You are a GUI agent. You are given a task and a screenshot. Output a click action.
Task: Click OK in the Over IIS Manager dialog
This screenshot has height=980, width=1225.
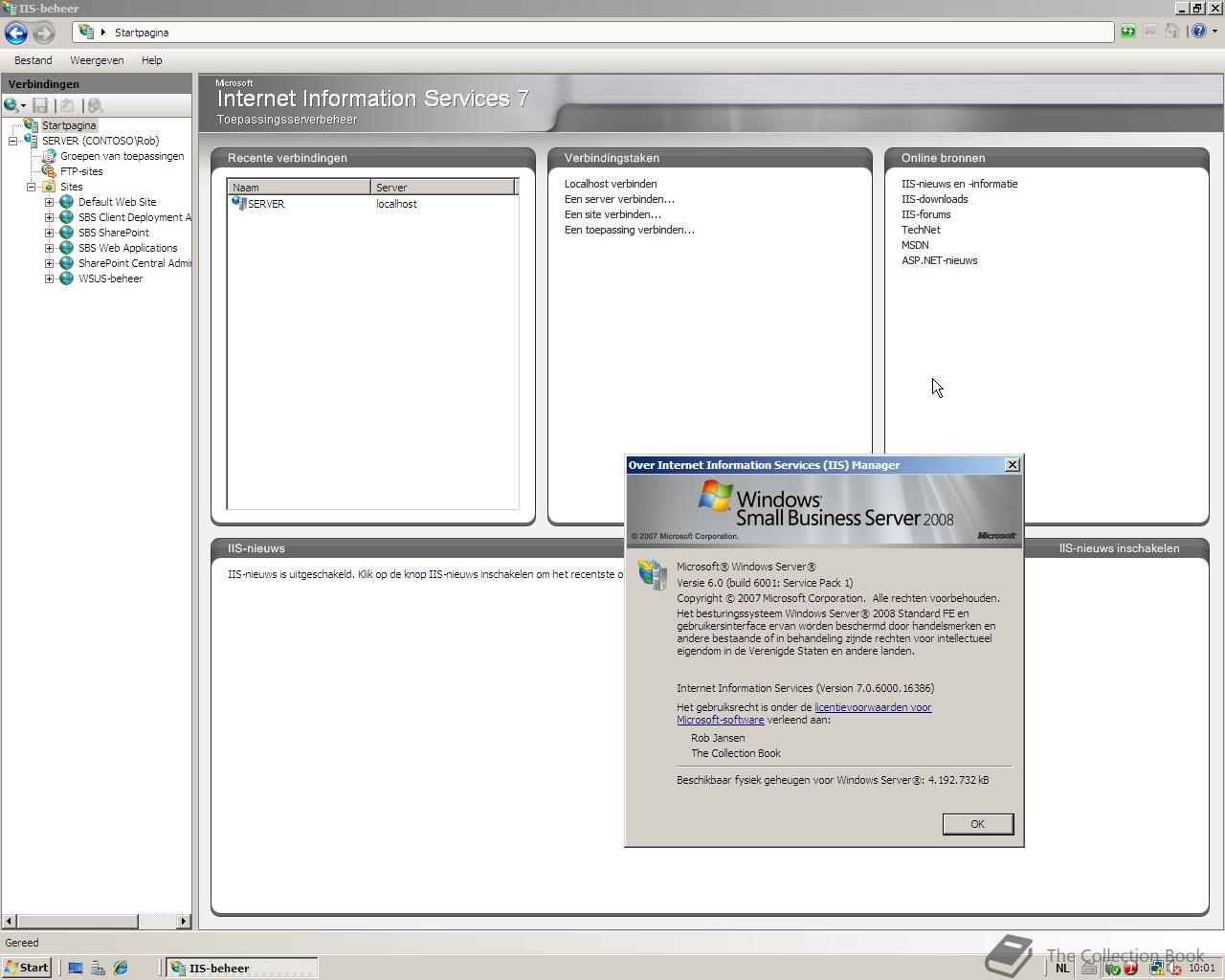pyautogui.click(x=977, y=824)
